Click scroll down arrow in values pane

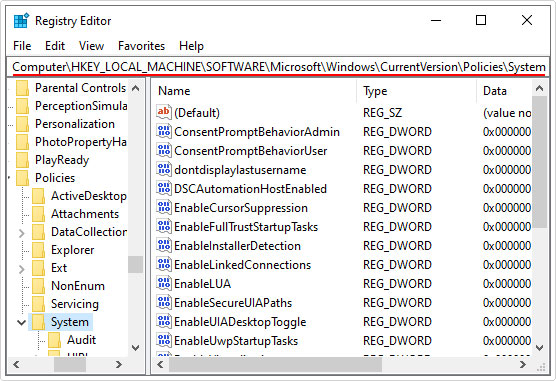point(539,348)
